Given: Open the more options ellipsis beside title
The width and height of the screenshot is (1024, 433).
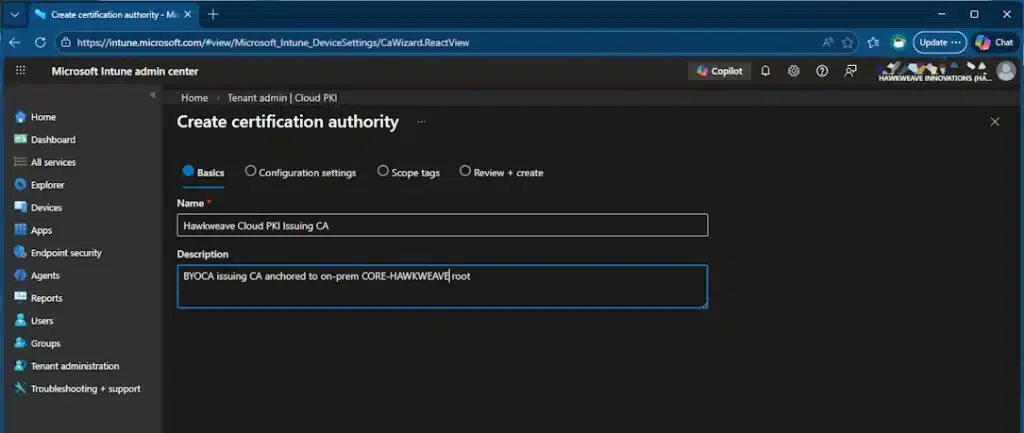Looking at the screenshot, I should [x=421, y=122].
